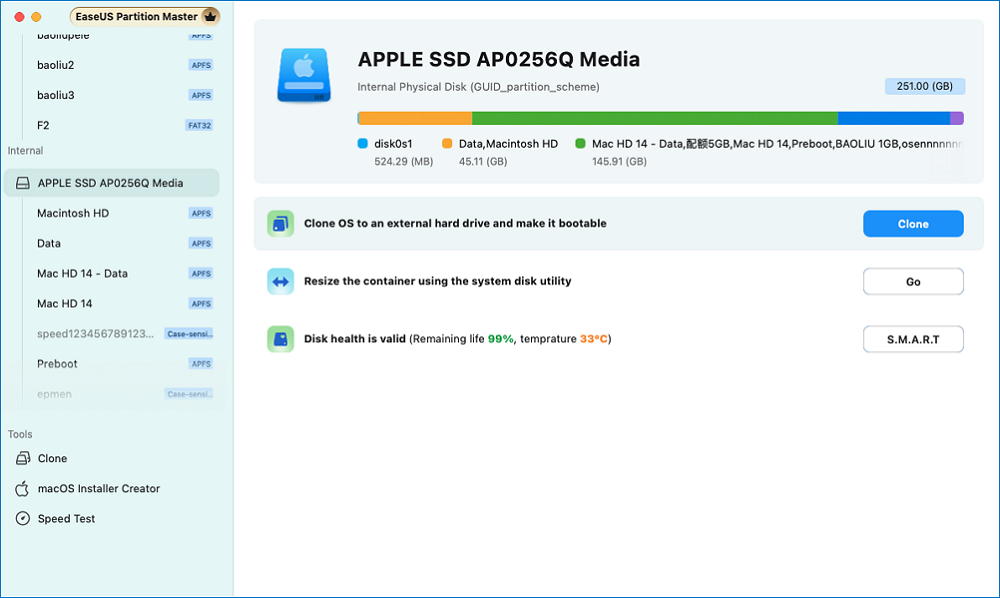This screenshot has height=598, width=1000.
Task: Select the APPLE SSD disk icon in sidebar
Action: [22, 184]
